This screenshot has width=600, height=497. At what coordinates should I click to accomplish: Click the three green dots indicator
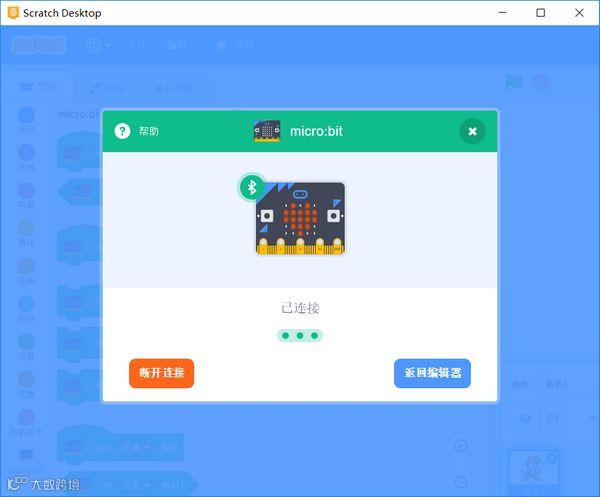click(x=300, y=336)
